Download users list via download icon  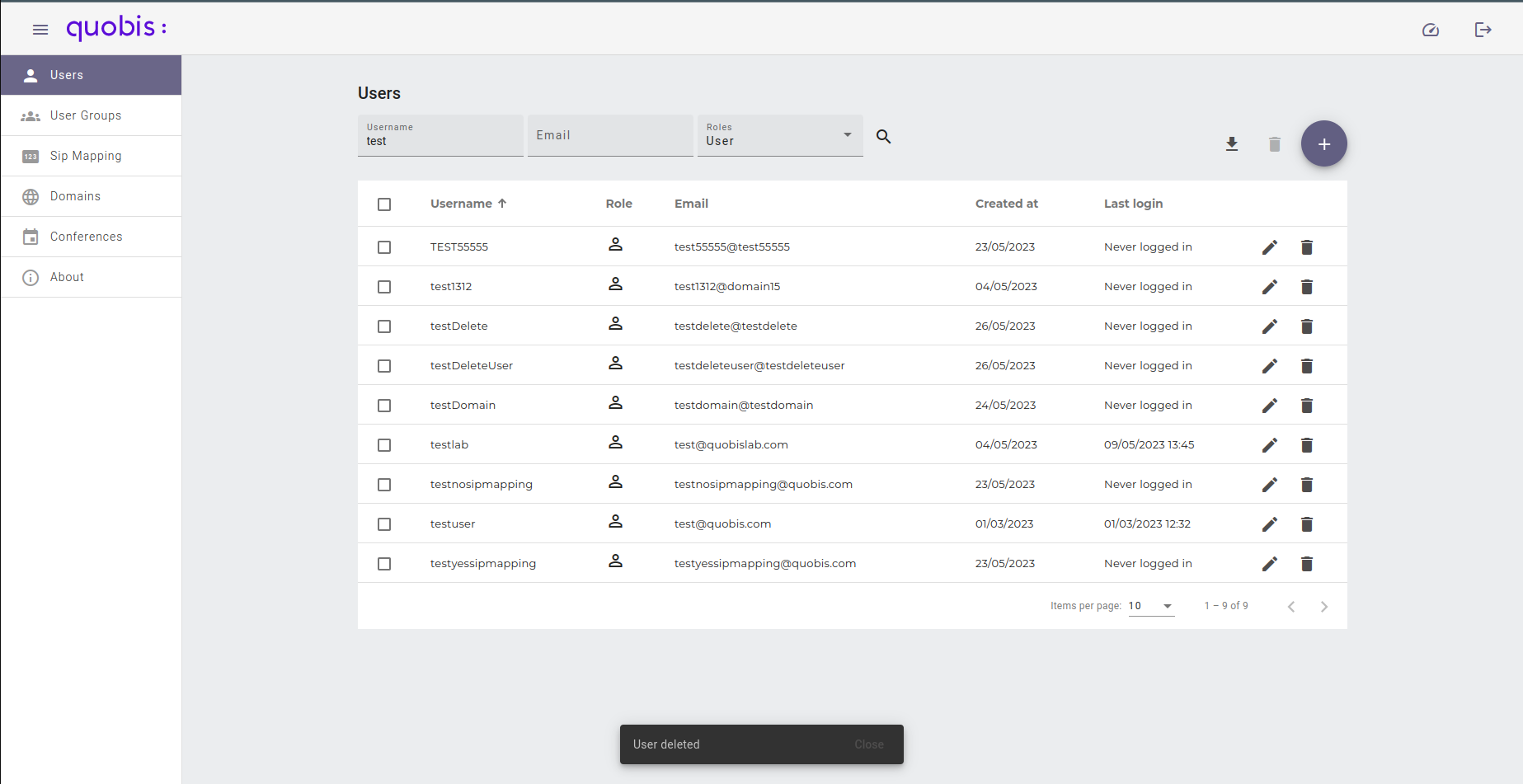[1232, 144]
